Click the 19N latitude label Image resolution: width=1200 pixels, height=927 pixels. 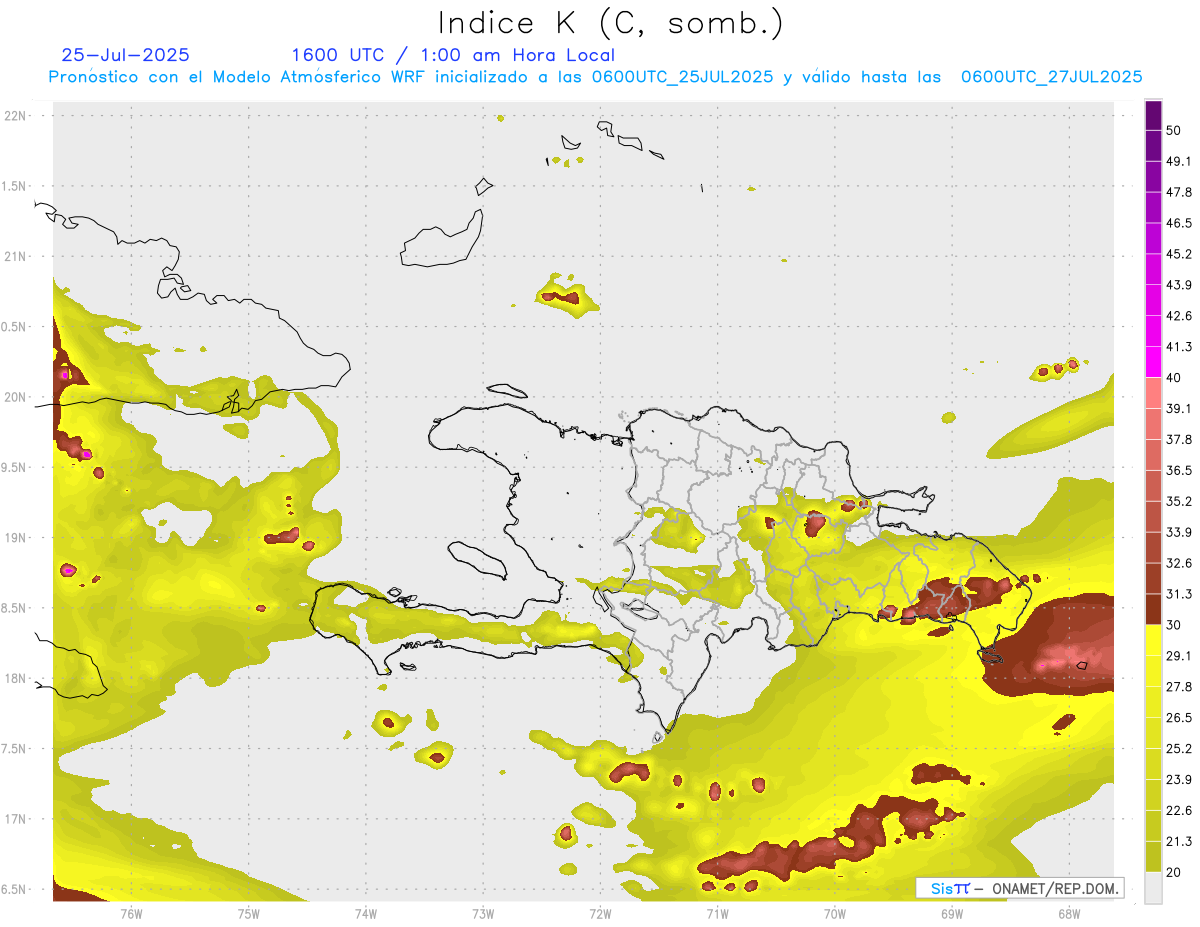tap(16, 538)
